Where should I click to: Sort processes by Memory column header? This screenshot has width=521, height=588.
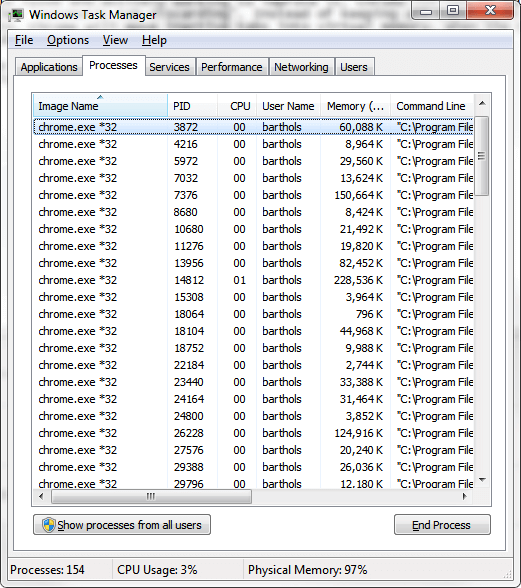(x=355, y=106)
